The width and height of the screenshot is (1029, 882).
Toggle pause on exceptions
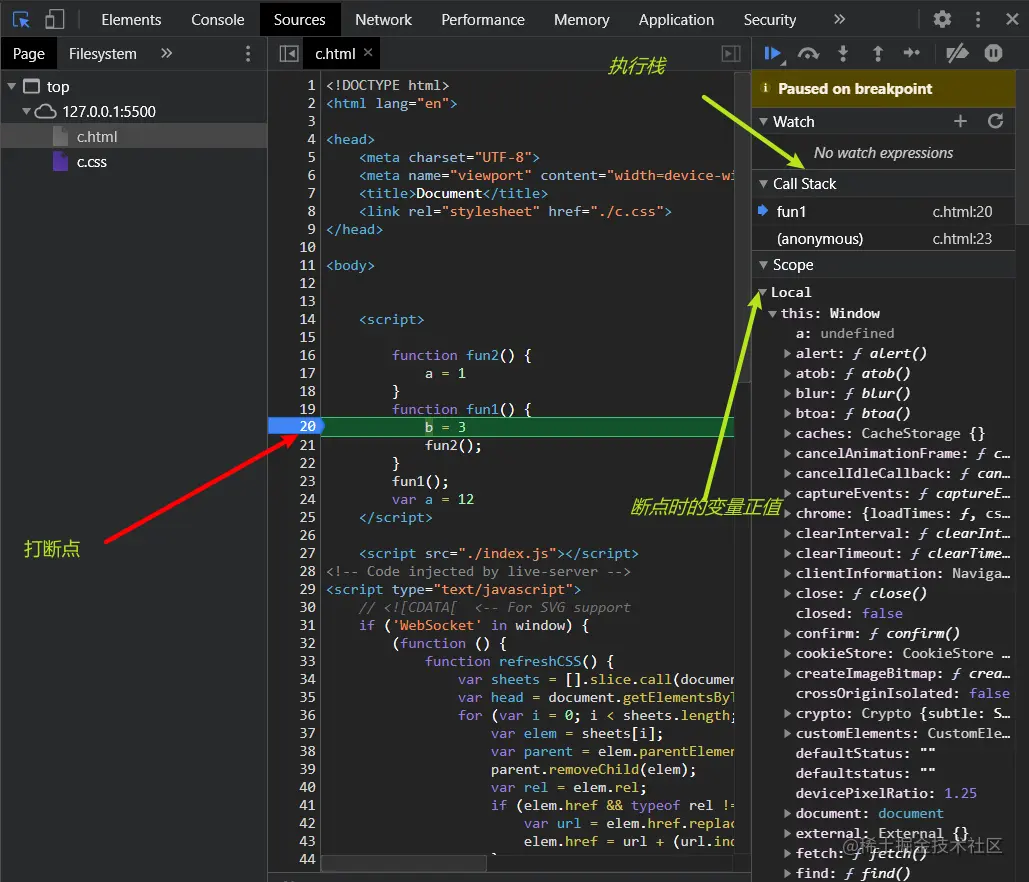click(x=994, y=53)
